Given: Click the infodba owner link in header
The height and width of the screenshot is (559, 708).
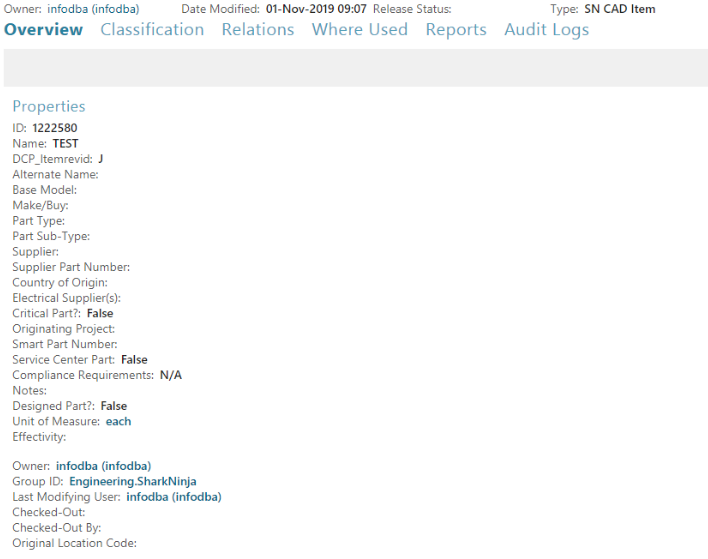Looking at the screenshot, I should pyautogui.click(x=93, y=9).
